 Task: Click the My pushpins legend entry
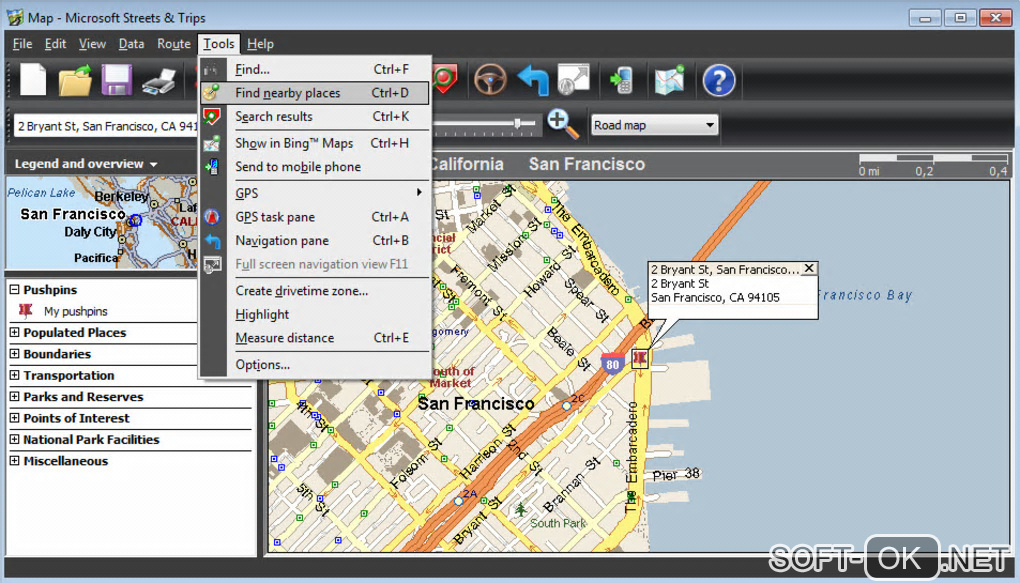tap(75, 311)
